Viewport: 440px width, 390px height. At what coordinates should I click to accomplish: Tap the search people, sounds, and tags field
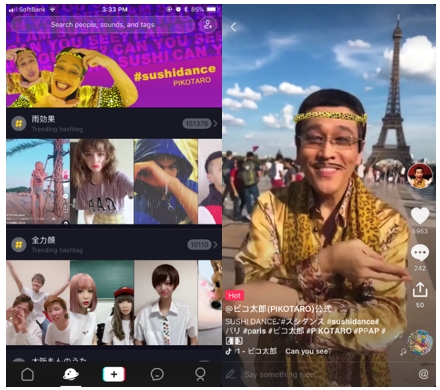103,25
